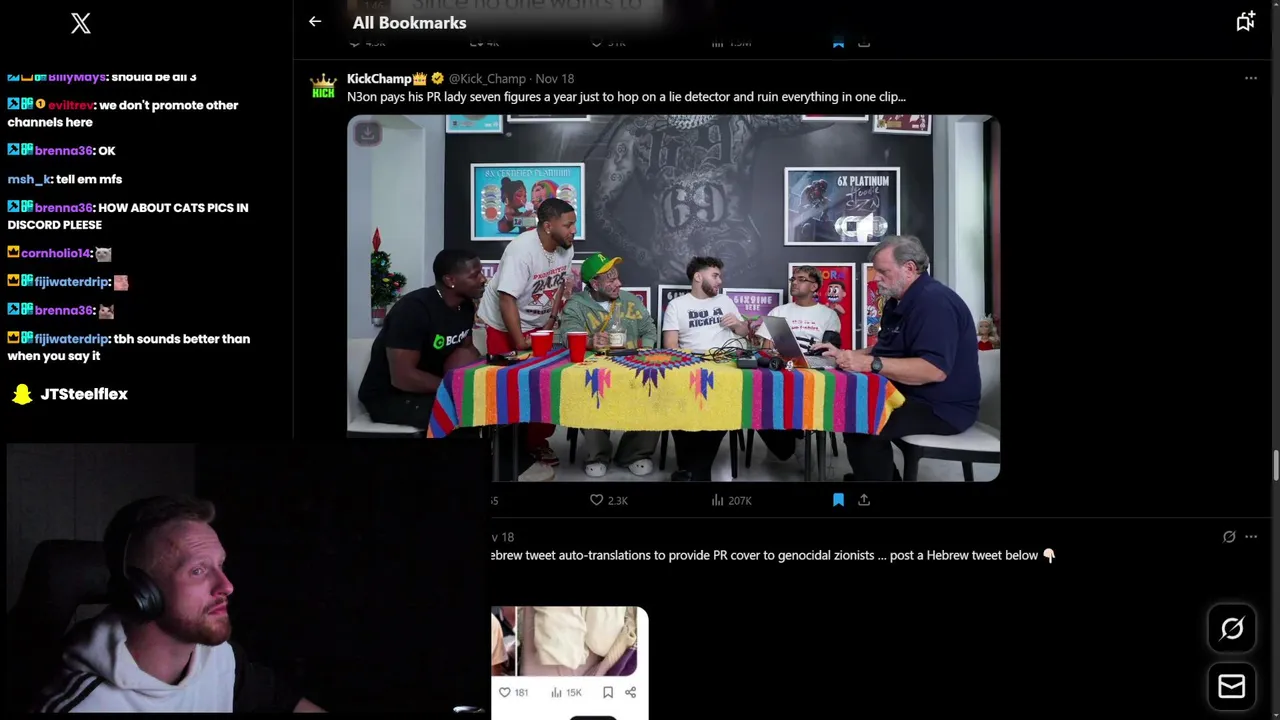Click Grok icon on the Hebrew tweet post
The image size is (1280, 720).
1229,537
